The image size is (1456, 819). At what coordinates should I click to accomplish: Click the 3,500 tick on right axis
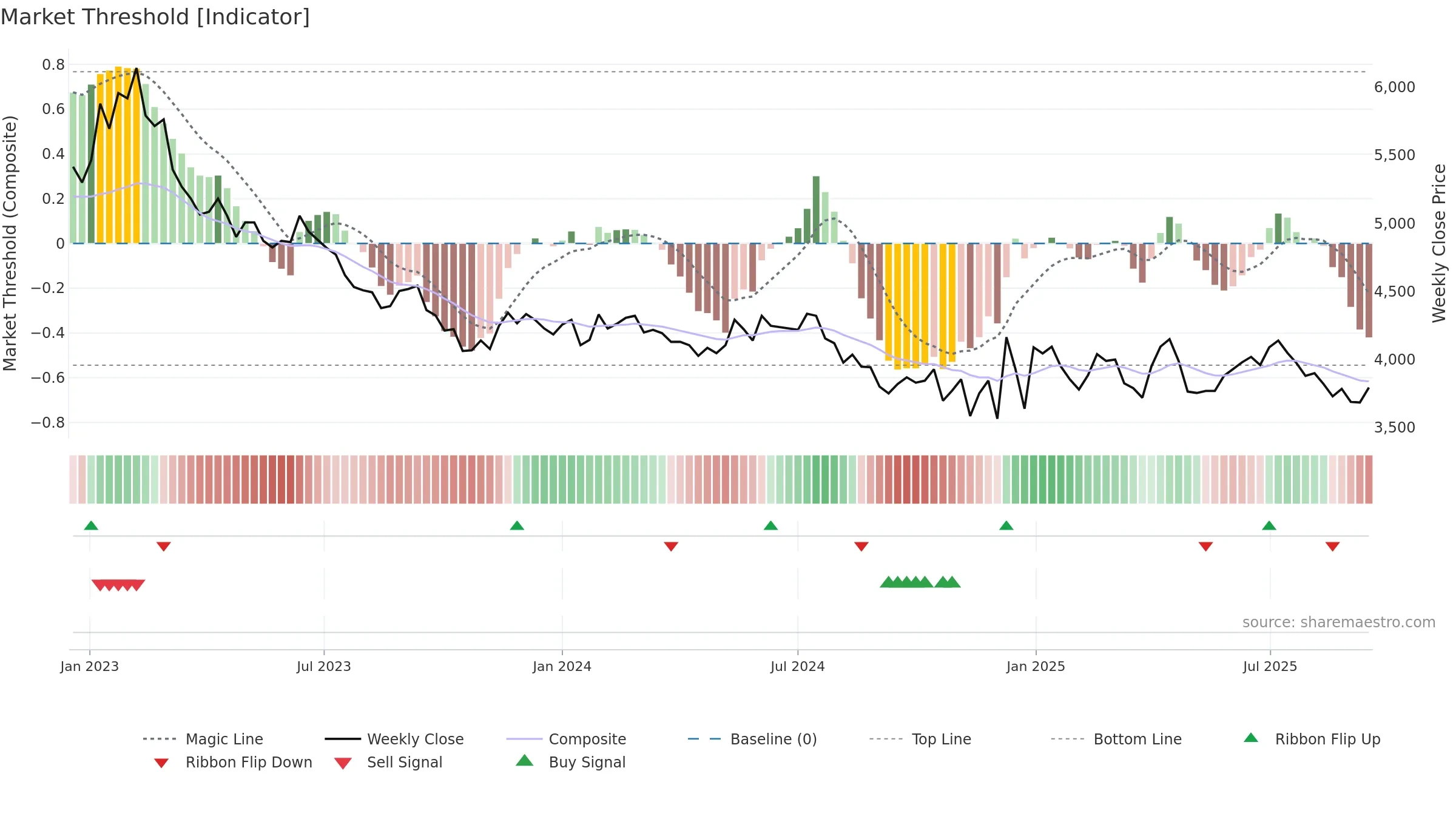click(1395, 427)
